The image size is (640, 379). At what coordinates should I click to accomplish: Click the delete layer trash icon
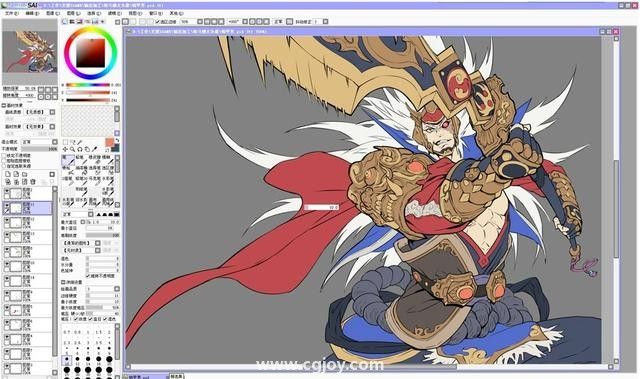coord(33,182)
